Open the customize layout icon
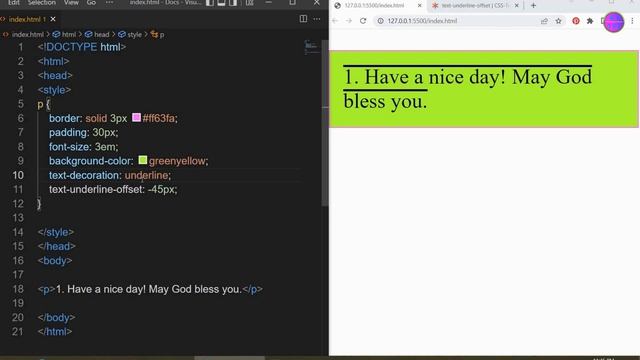 pos(249,3)
